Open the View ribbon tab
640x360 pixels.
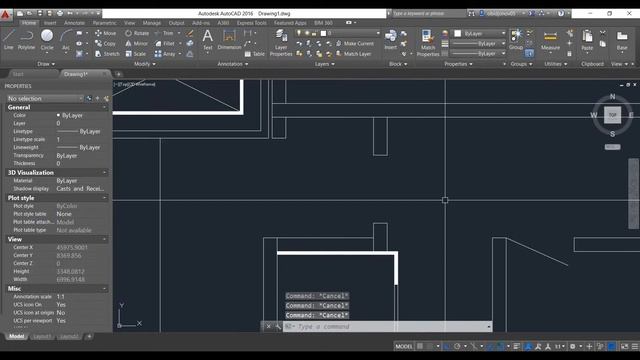[129, 23]
